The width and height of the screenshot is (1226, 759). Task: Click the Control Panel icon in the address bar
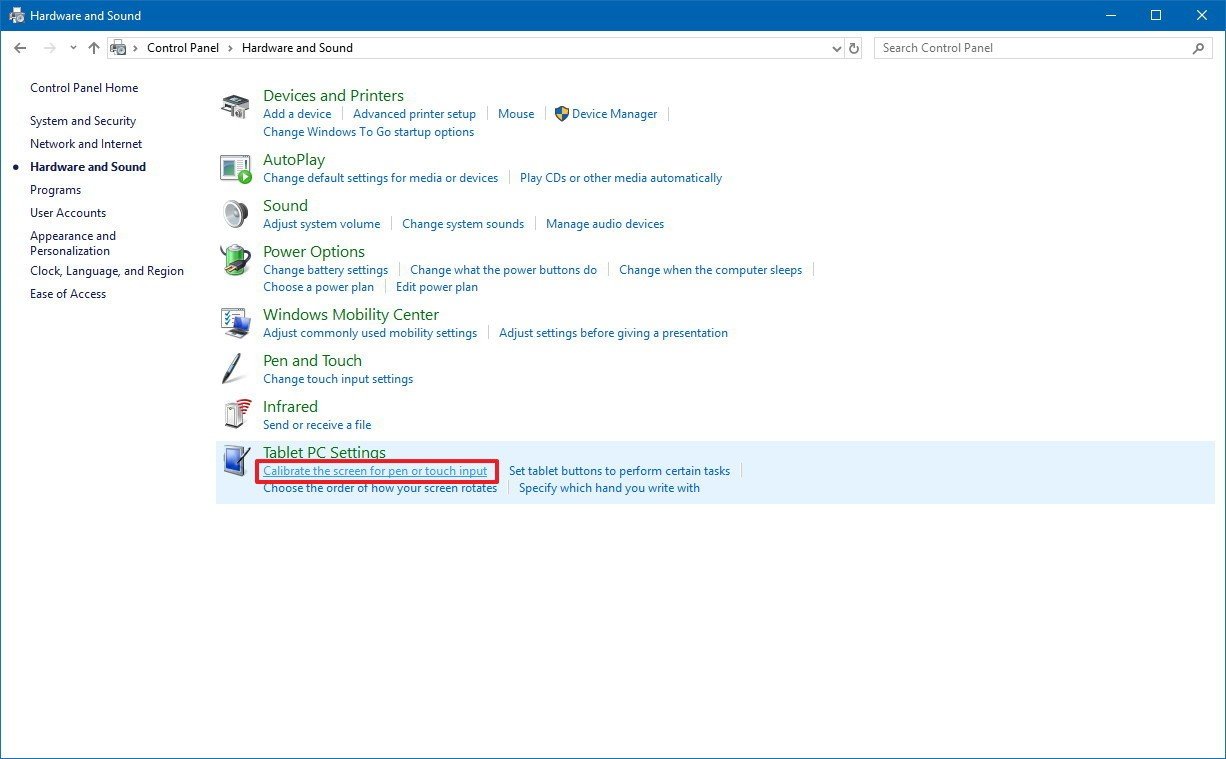click(x=118, y=48)
